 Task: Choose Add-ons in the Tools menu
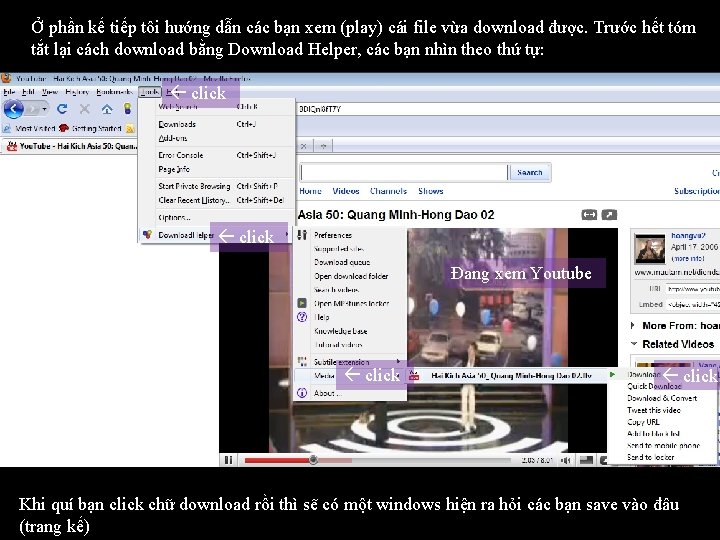216,138
